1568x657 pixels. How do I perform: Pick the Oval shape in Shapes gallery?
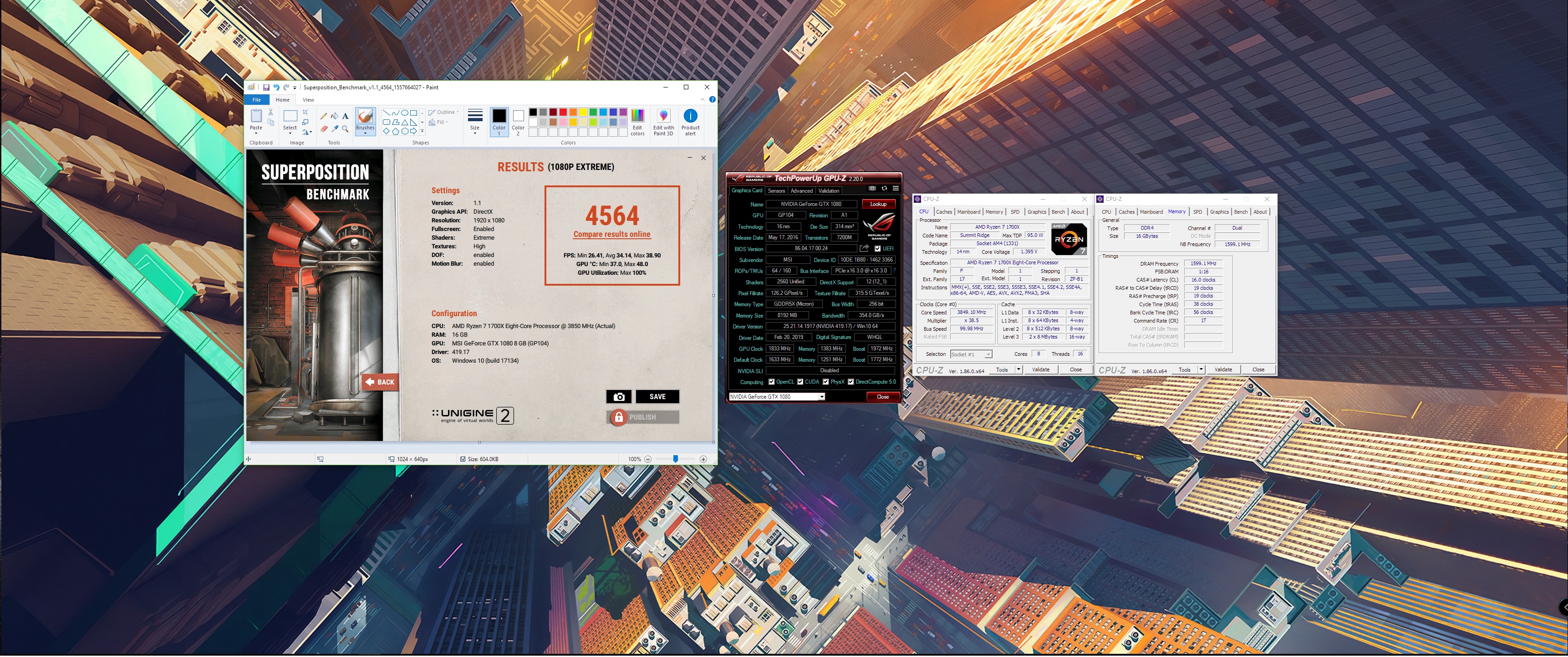pos(405,113)
